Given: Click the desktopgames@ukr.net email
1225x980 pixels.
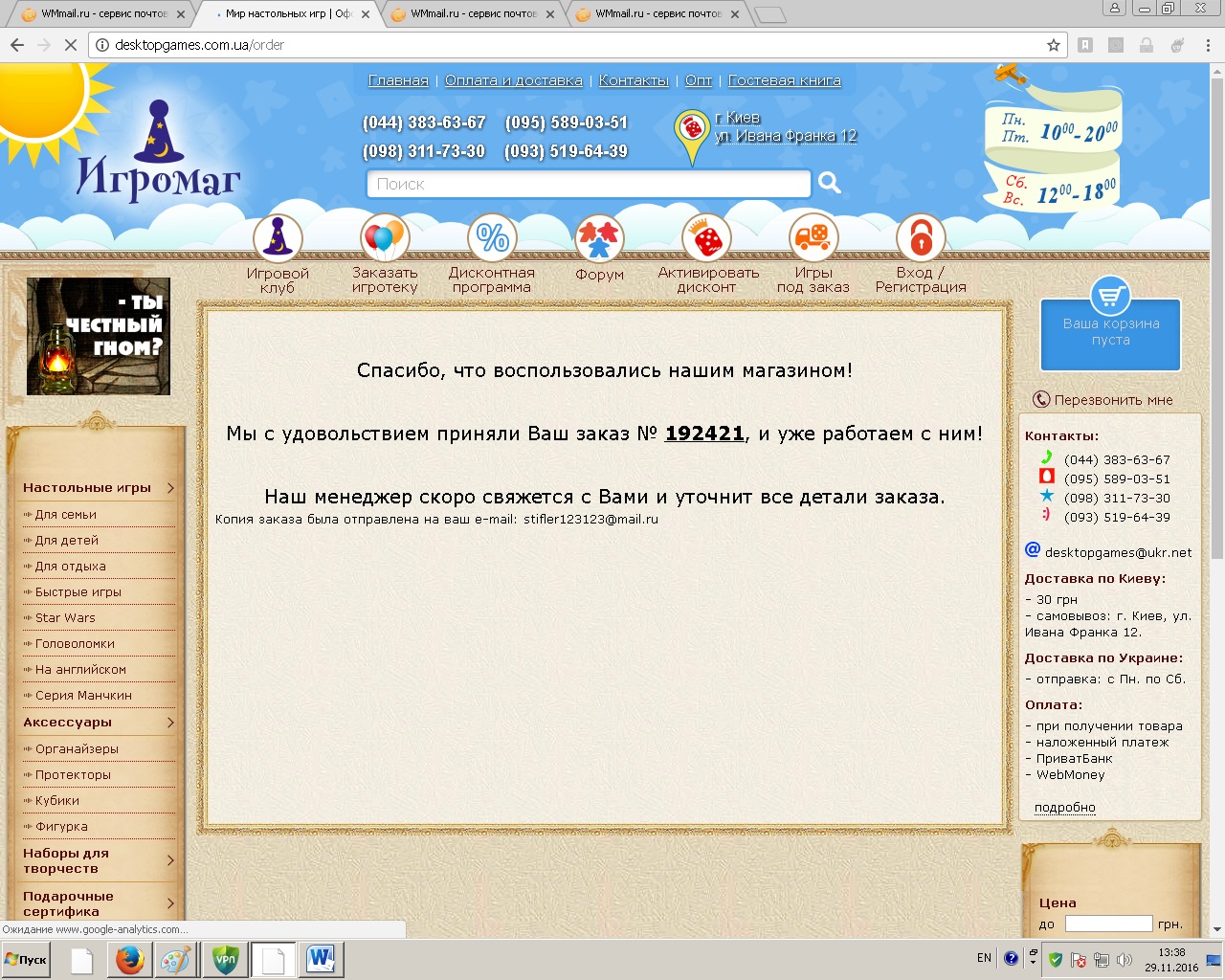Looking at the screenshot, I should click(1118, 552).
